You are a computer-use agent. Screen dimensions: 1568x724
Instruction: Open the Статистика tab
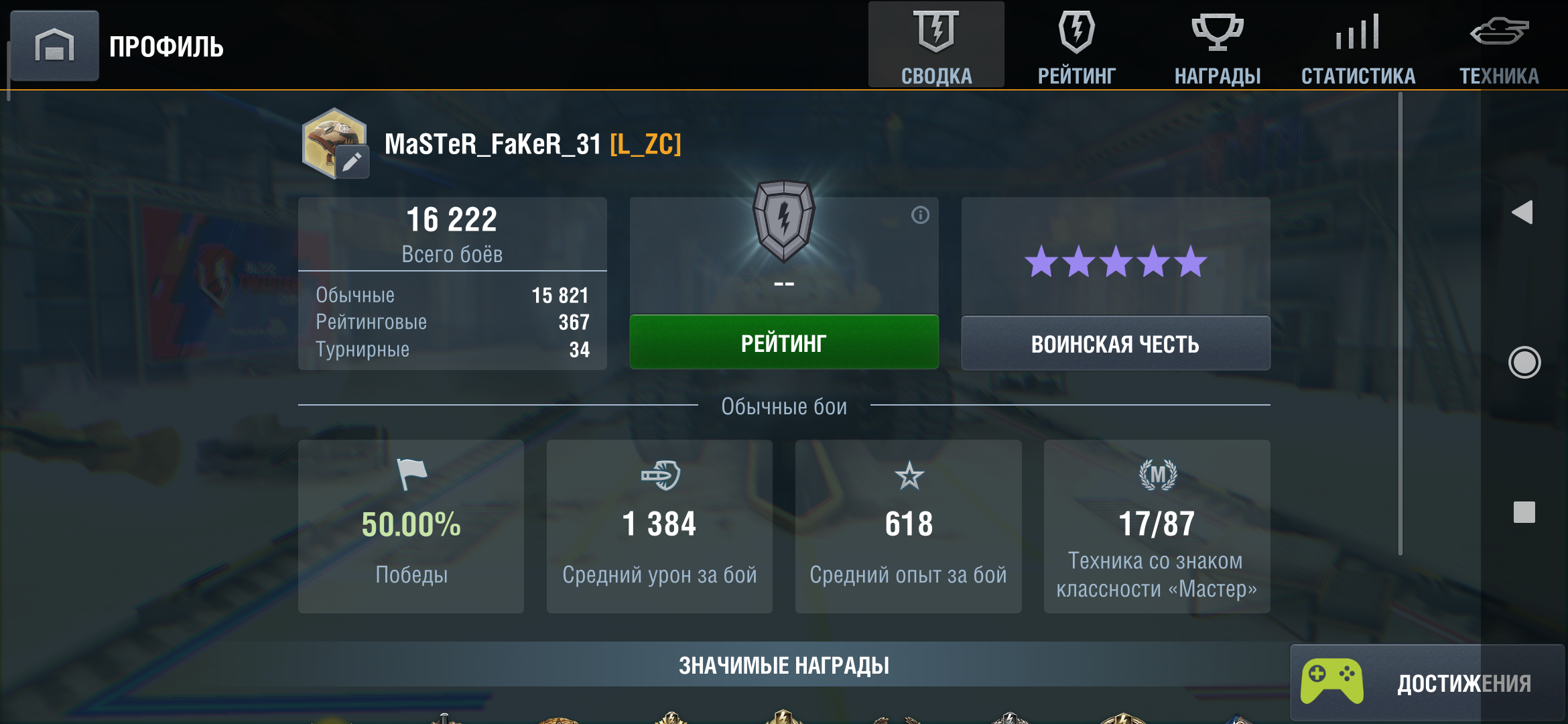[x=1358, y=45]
